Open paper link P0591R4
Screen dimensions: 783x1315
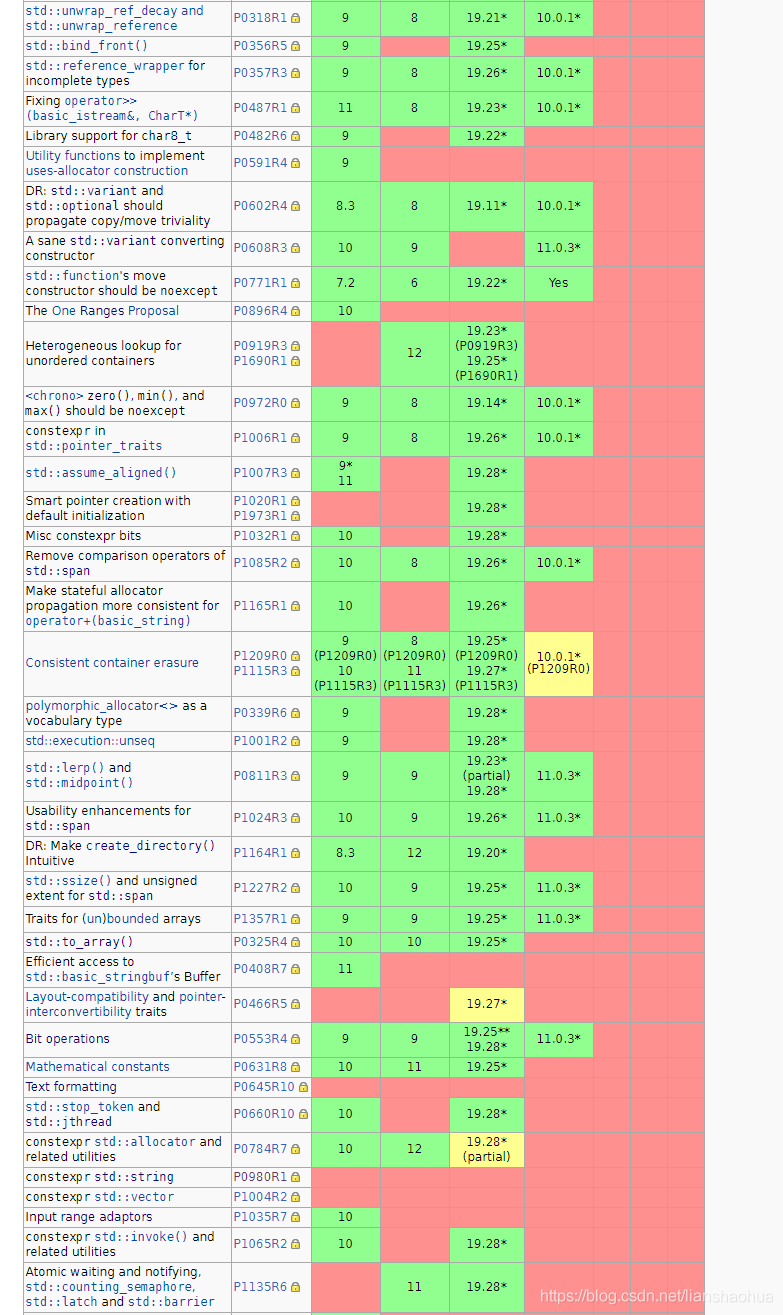pyautogui.click(x=260, y=163)
